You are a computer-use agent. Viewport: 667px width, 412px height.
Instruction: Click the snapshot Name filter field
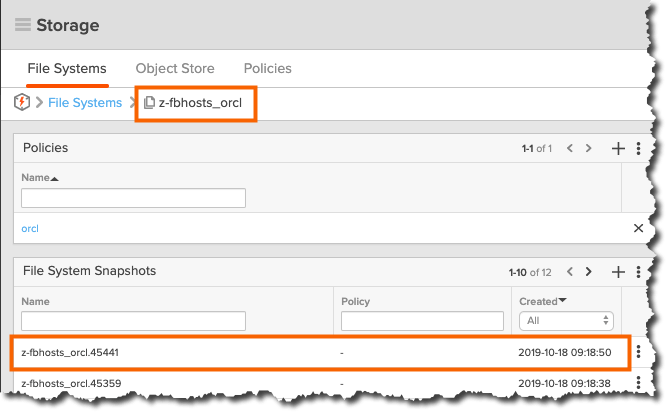pyautogui.click(x=134, y=321)
